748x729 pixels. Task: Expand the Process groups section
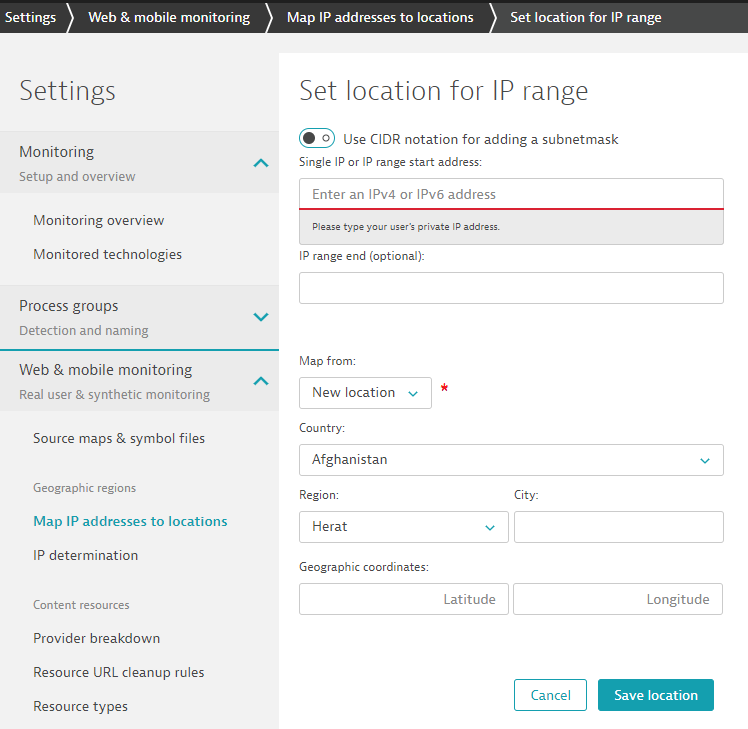pyautogui.click(x=260, y=317)
